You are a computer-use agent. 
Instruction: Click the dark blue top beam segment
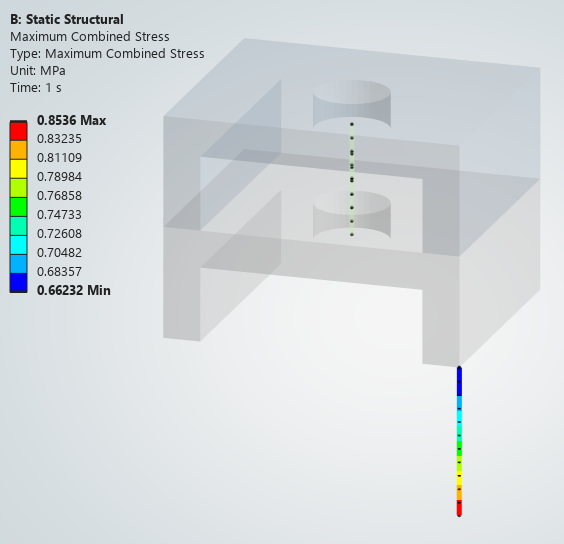point(459,381)
